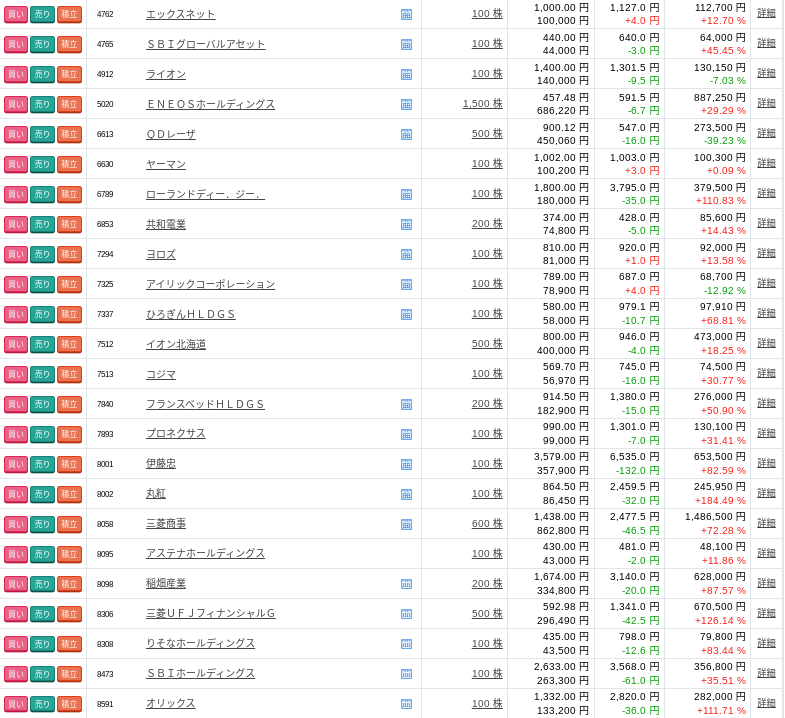This screenshot has width=785, height=718.
Task: Open calendar icon for QDレーザ
Action: [407, 135]
